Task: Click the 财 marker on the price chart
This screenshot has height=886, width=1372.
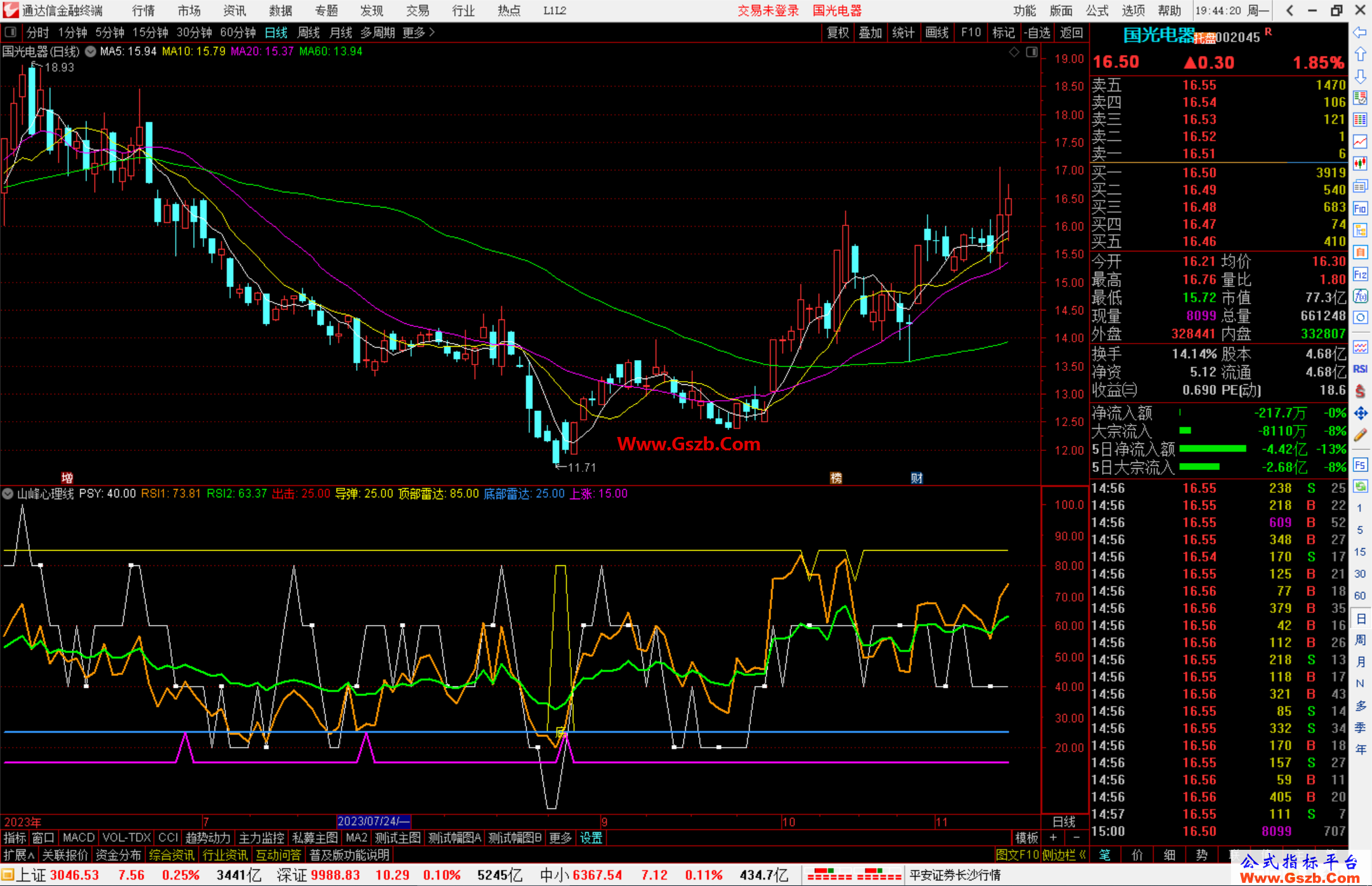Action: click(x=917, y=478)
